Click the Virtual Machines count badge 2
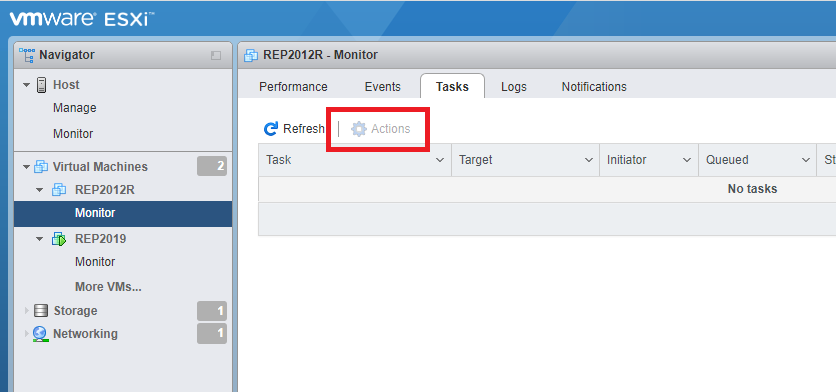Viewport: 836px width, 392px height. [212, 166]
